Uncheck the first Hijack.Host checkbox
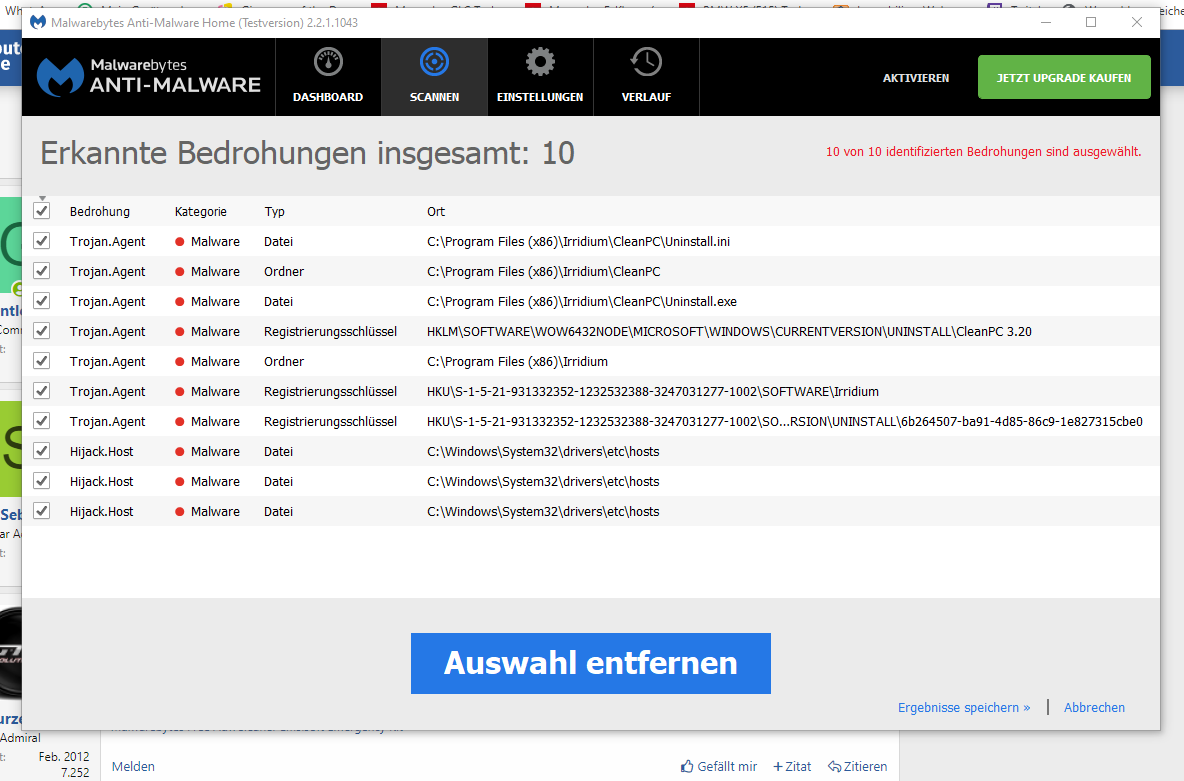The width and height of the screenshot is (1184, 781). (x=42, y=451)
